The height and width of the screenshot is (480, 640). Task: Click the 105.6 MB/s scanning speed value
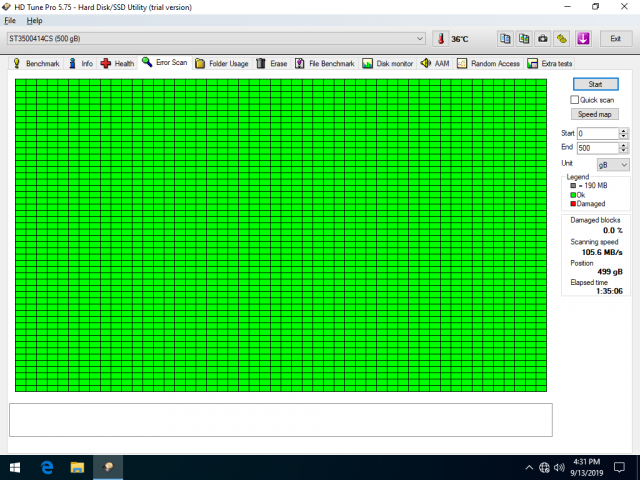[602, 252]
